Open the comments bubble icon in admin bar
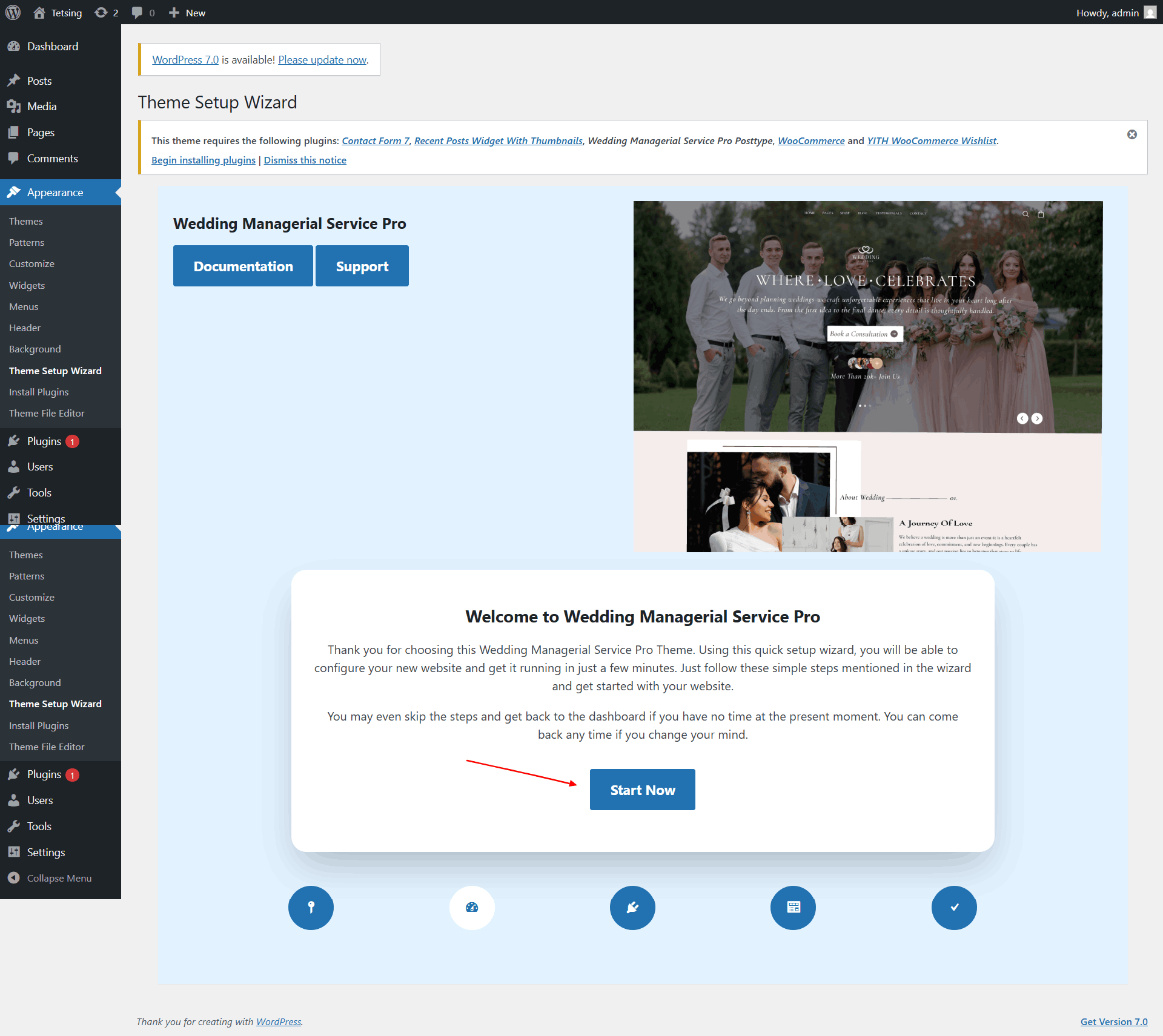The width and height of the screenshot is (1163, 1036). [143, 13]
